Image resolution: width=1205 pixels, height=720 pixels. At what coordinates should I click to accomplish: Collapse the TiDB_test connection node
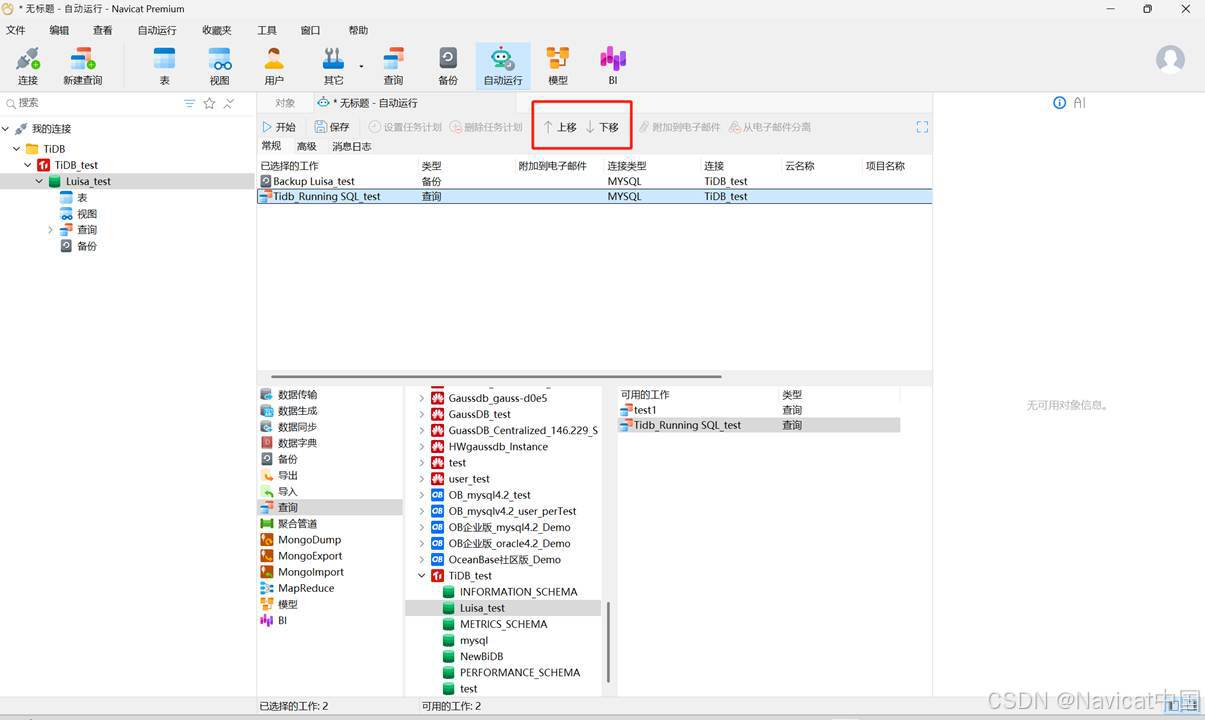click(28, 165)
